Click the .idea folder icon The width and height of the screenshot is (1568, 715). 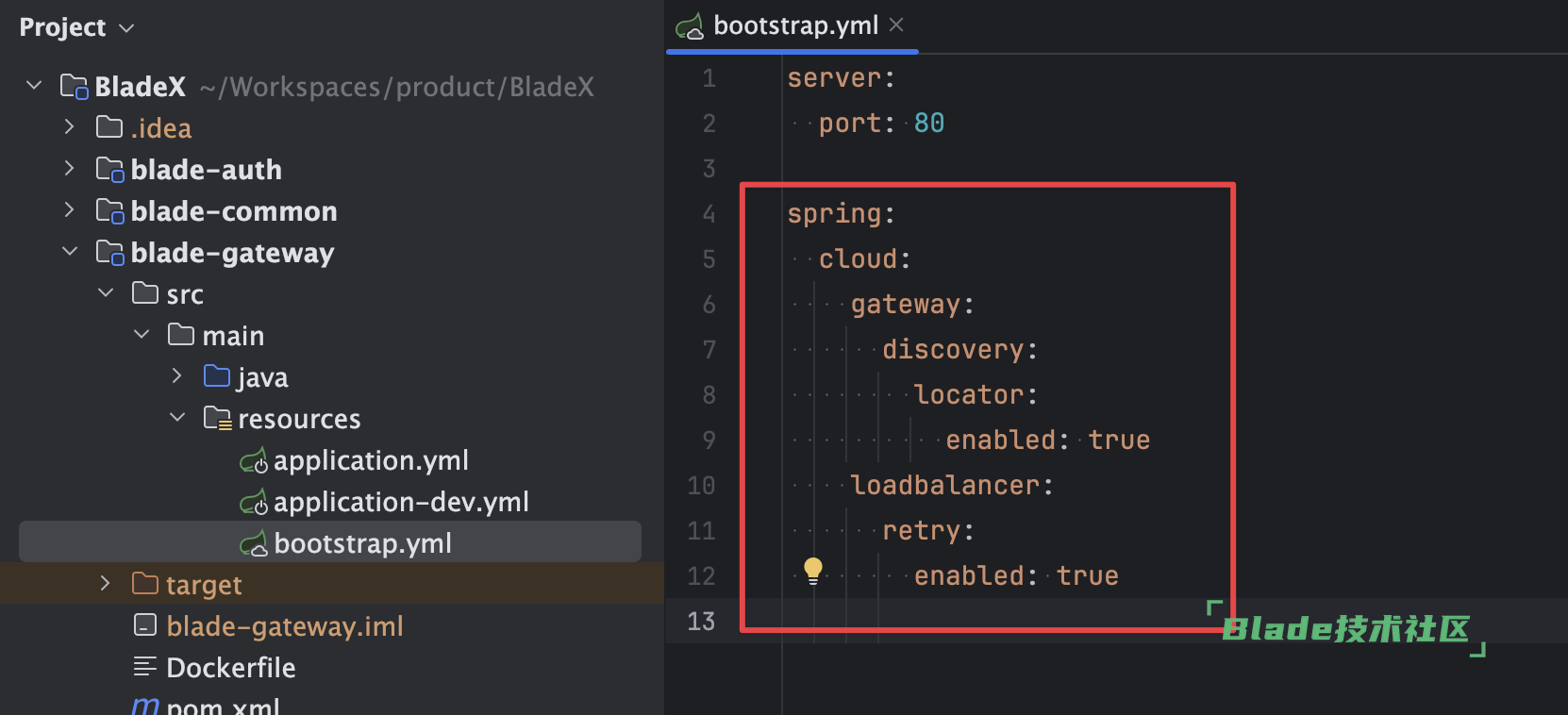coord(109,127)
